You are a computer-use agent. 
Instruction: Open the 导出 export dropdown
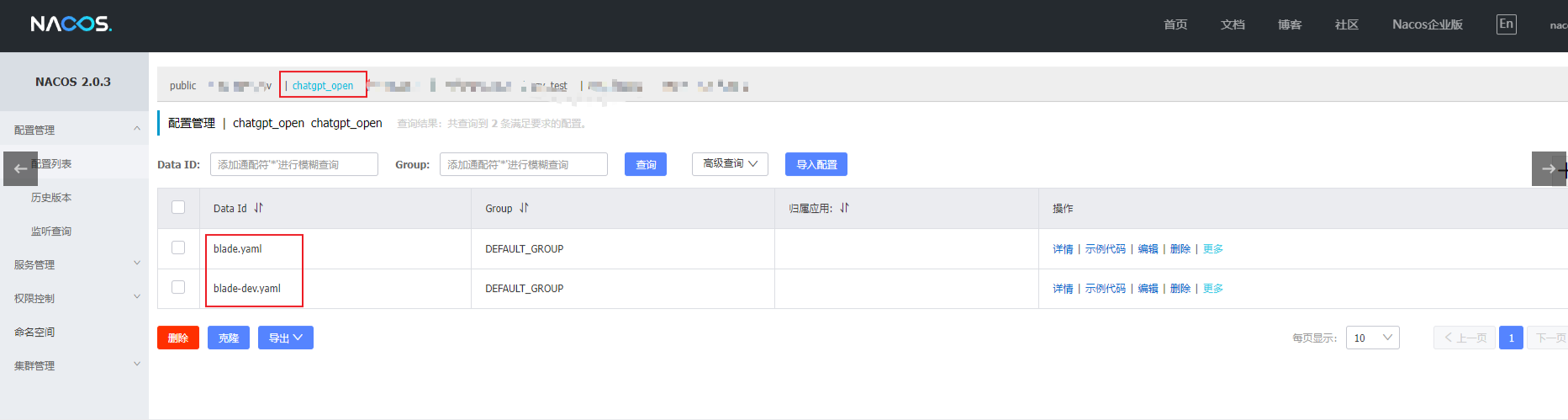click(x=285, y=338)
